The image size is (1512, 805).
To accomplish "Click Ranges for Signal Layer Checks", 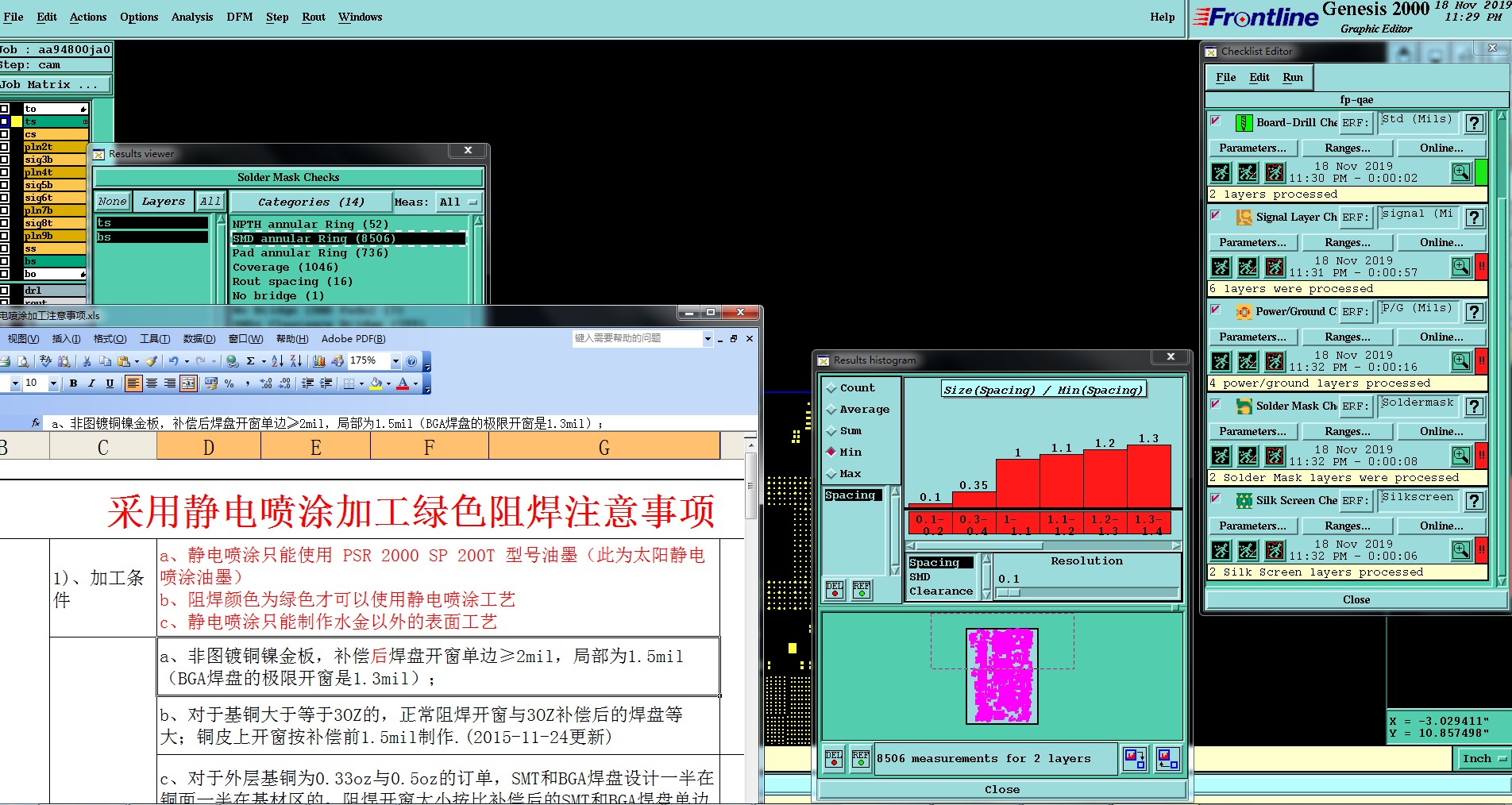I will pyautogui.click(x=1348, y=243).
